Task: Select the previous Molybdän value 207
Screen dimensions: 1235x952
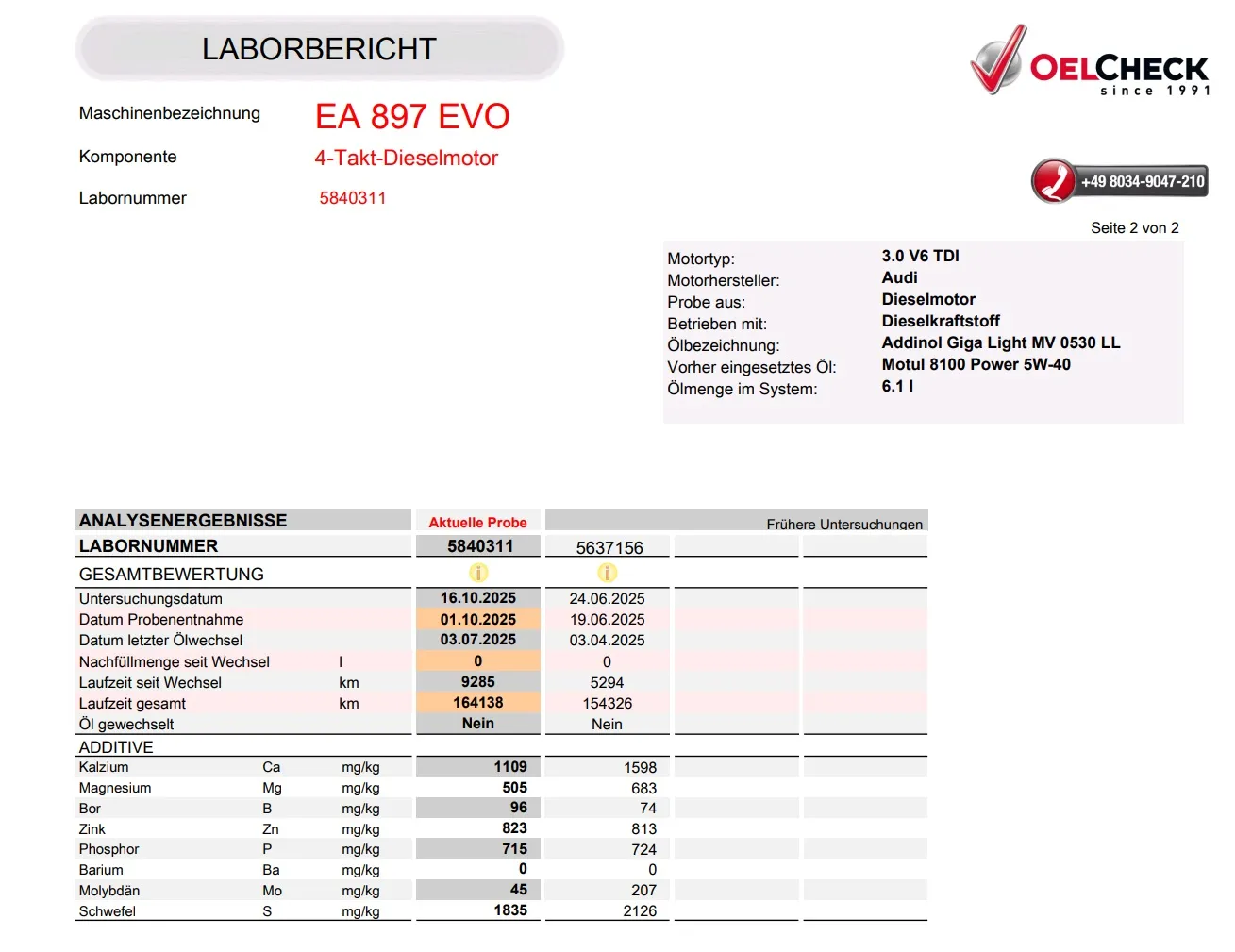Action: [643, 890]
